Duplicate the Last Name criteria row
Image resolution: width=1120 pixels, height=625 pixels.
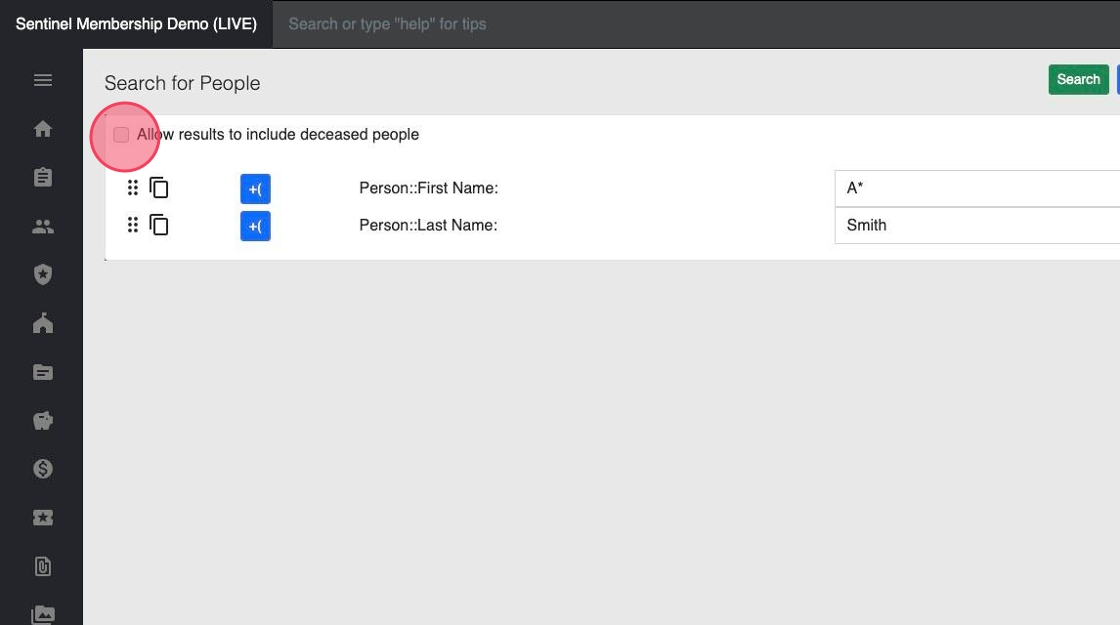[159, 225]
